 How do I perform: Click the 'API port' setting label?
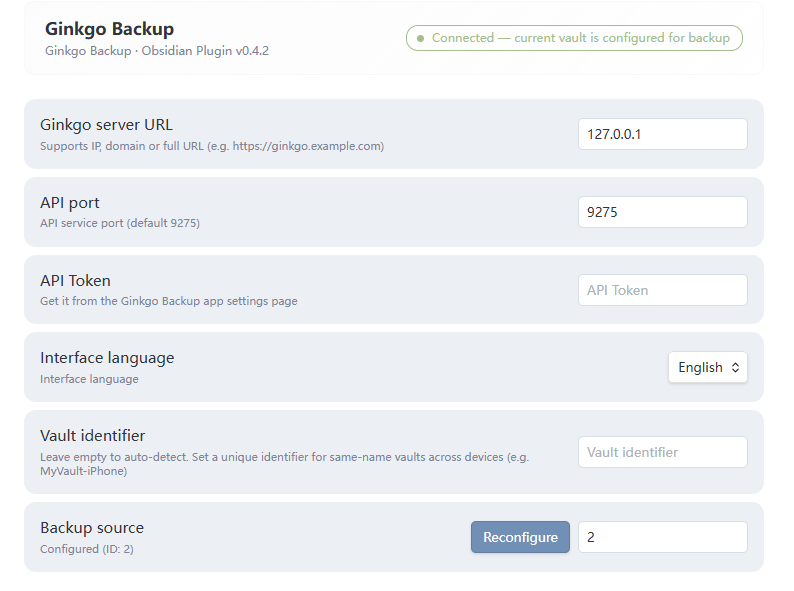(70, 203)
